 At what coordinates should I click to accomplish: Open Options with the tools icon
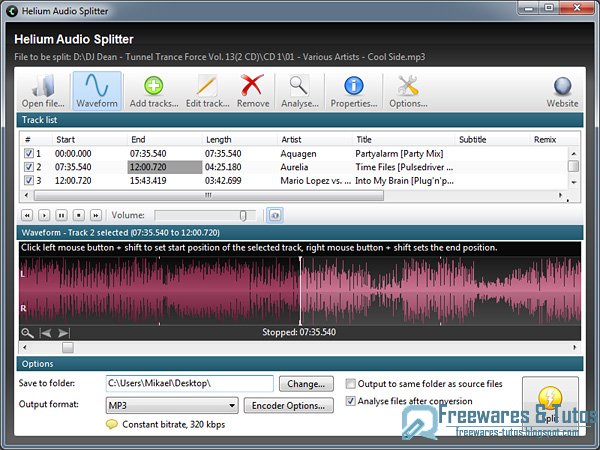(x=408, y=91)
